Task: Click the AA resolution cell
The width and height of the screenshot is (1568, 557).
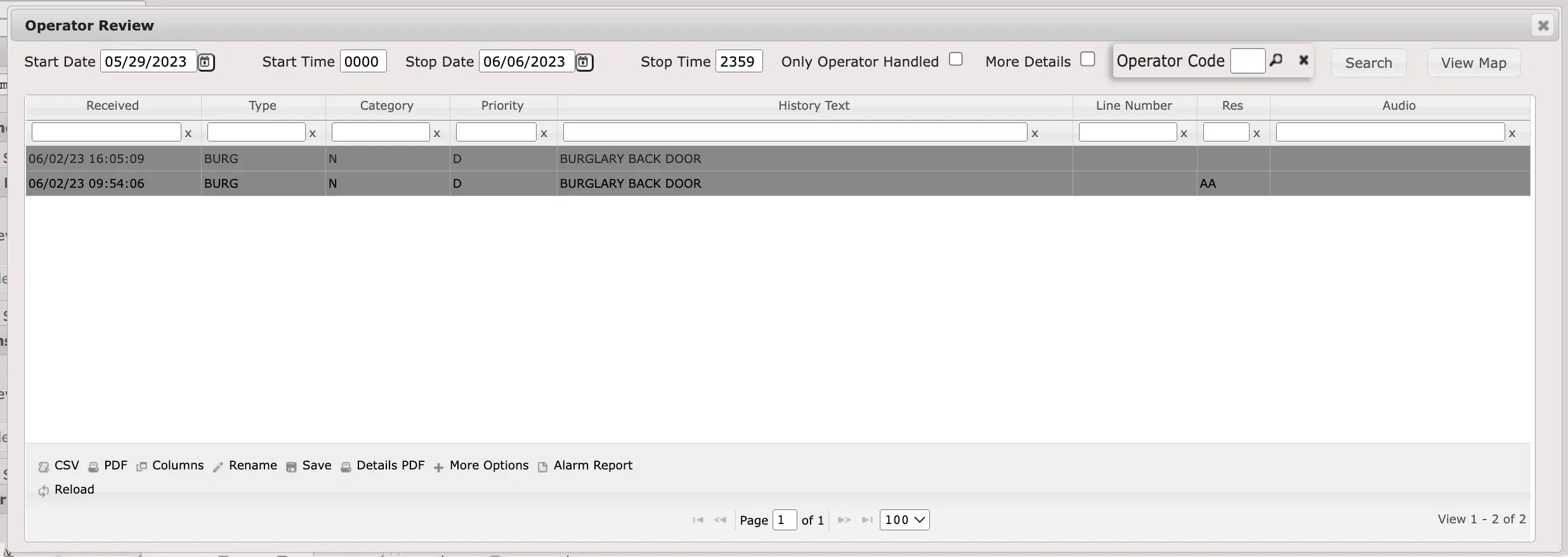Action: 1233,183
